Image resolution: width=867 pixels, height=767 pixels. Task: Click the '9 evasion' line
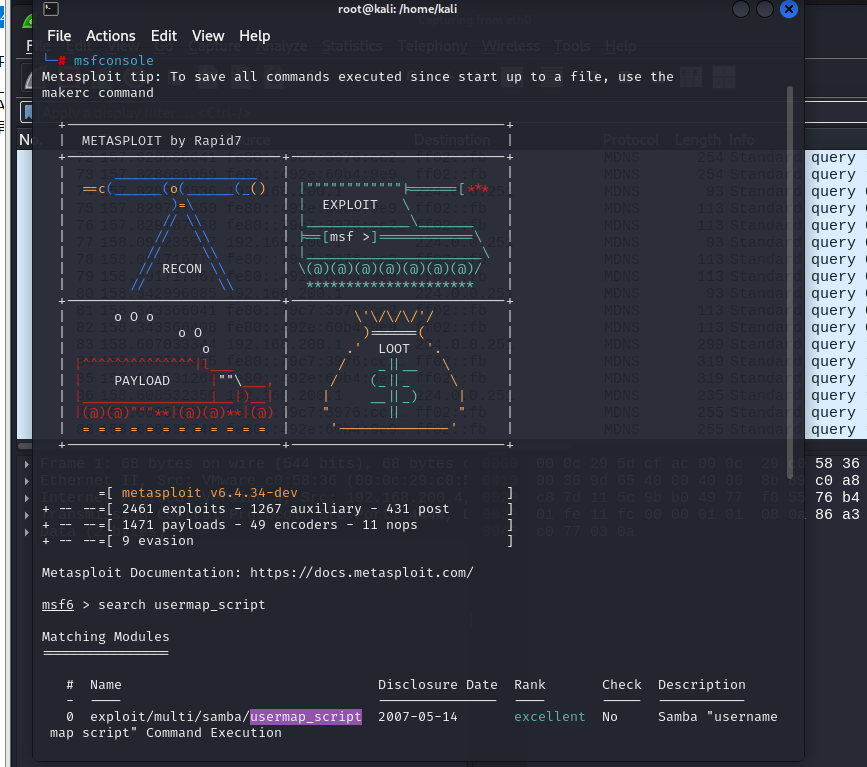[x=158, y=540]
